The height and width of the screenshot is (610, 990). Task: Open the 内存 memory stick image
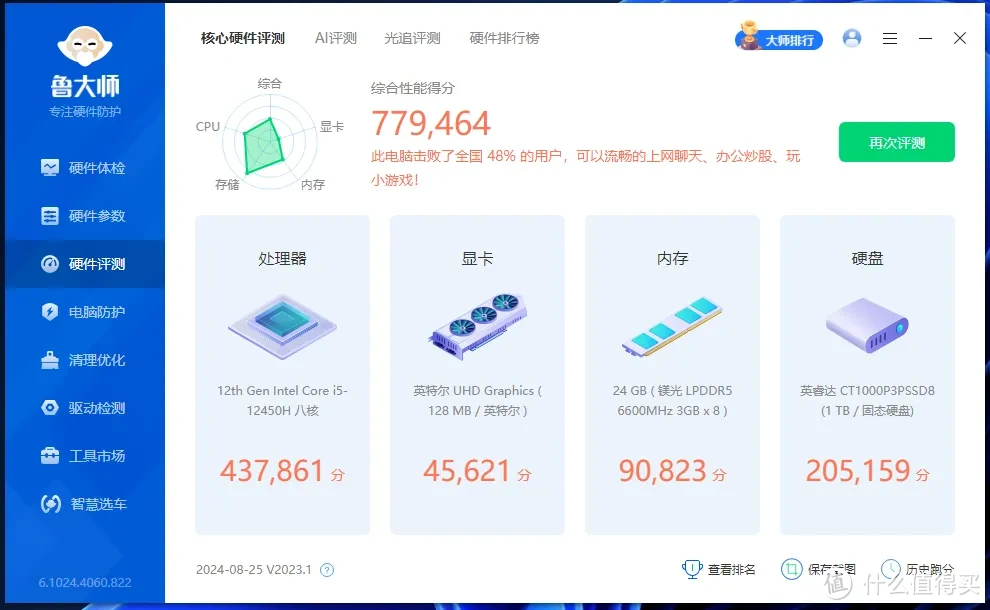point(672,326)
